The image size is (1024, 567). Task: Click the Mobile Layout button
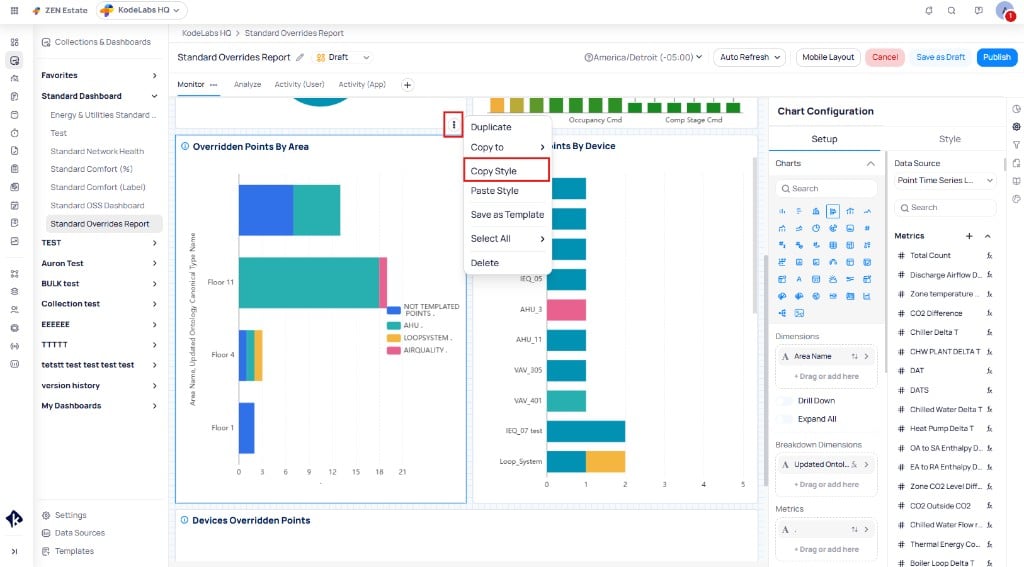click(828, 57)
